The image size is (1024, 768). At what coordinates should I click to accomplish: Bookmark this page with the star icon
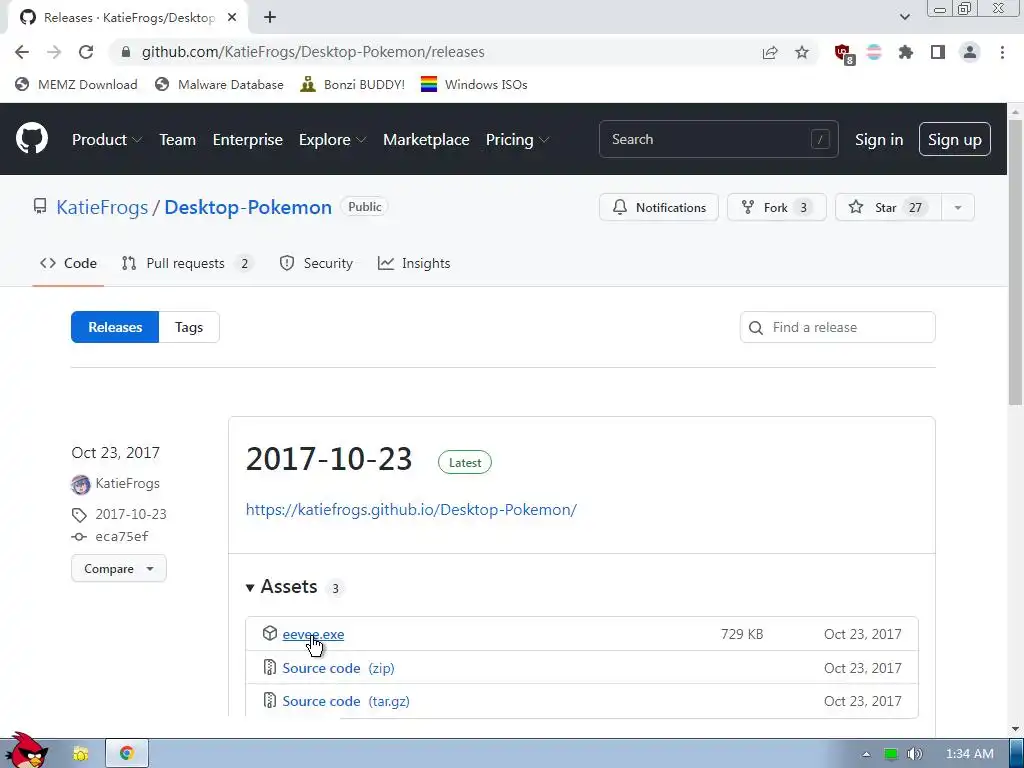tap(802, 52)
